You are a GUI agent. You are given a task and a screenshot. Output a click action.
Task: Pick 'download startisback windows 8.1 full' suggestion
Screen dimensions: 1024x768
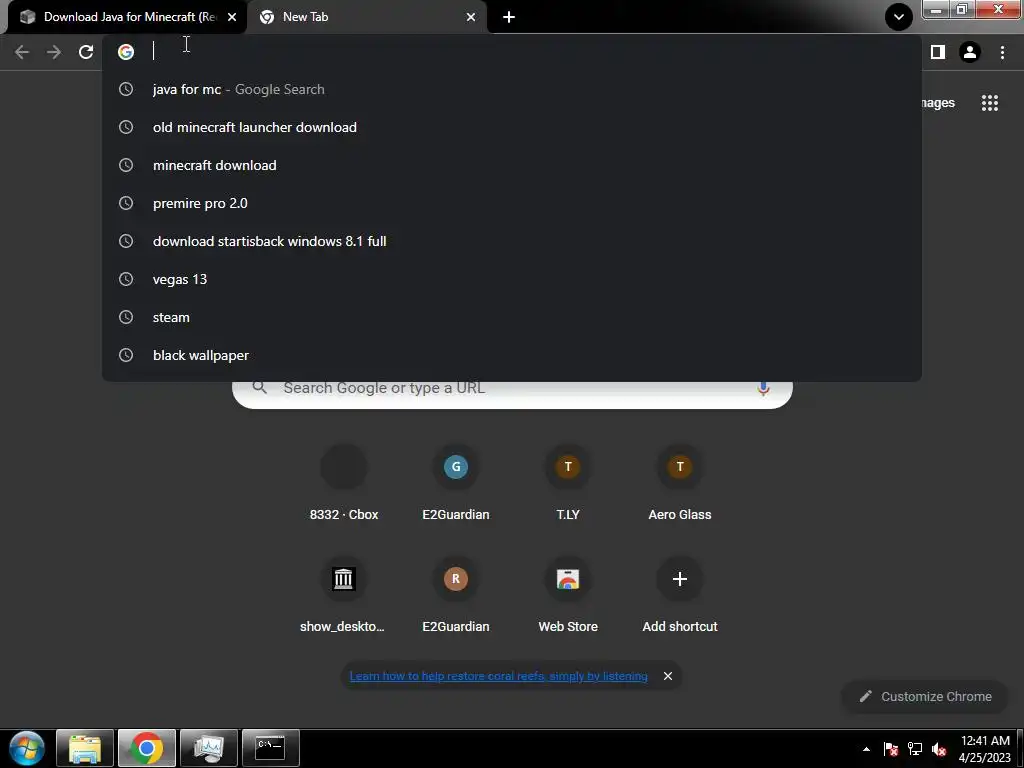(x=511, y=241)
